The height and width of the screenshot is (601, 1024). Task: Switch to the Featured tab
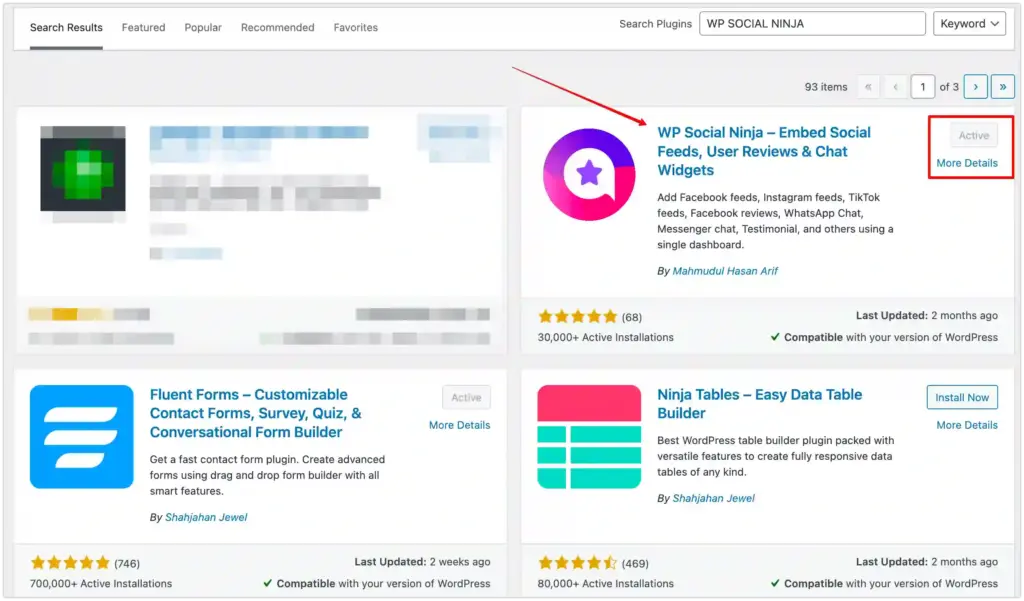[143, 27]
